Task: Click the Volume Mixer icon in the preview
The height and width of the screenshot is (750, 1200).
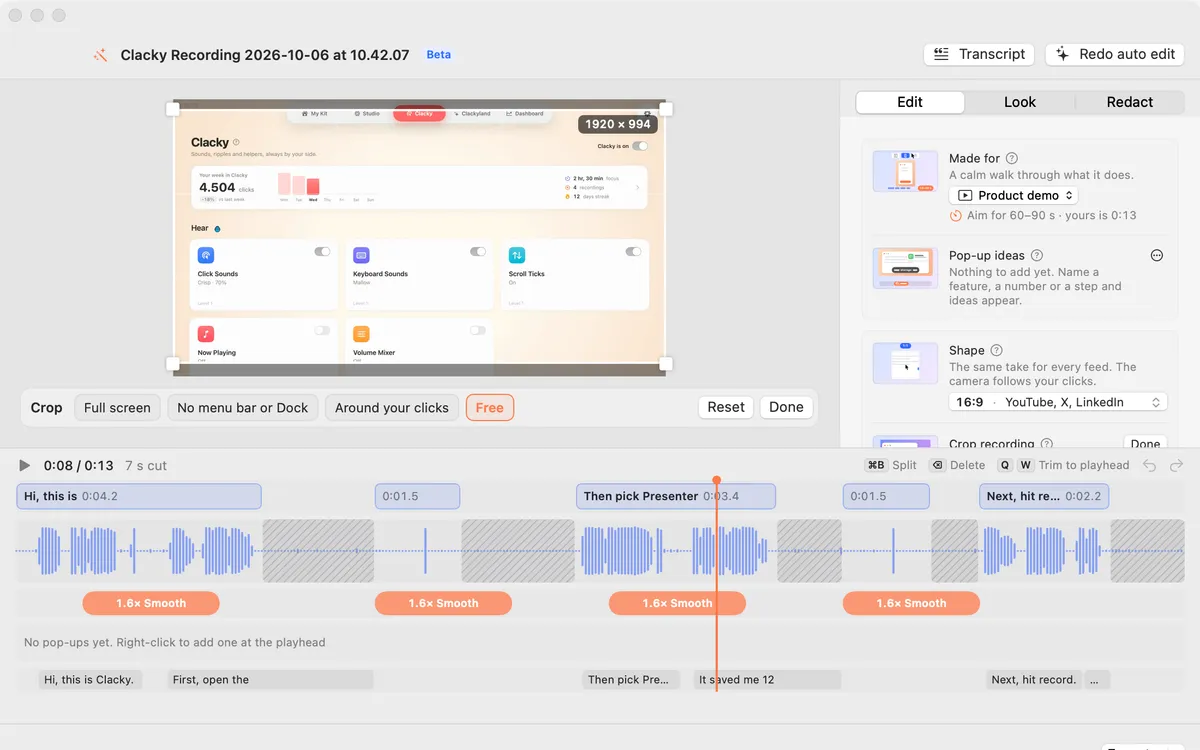Action: coord(361,334)
